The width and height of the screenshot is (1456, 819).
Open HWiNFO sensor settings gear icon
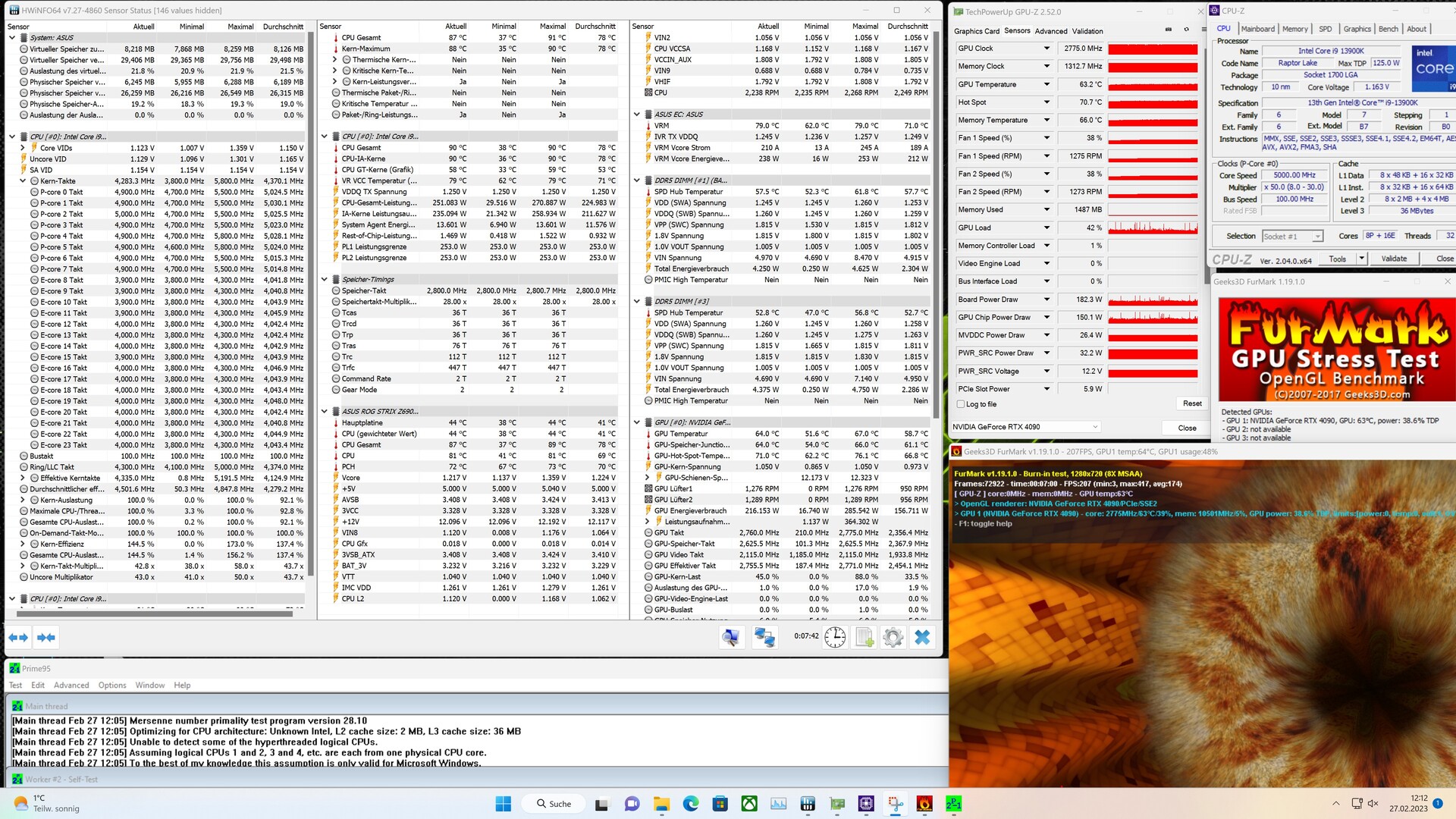893,637
